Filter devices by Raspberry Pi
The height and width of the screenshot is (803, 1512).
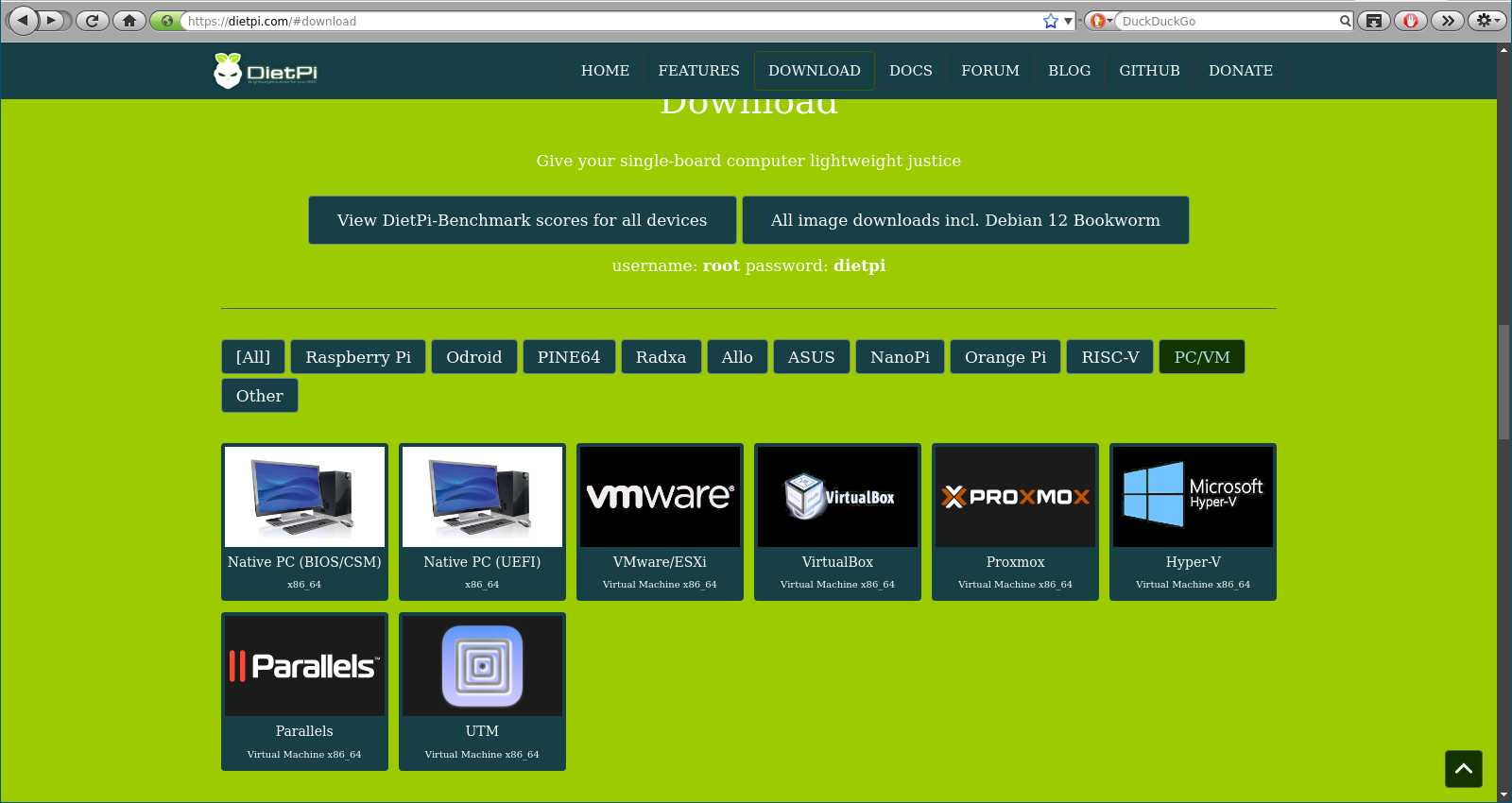point(358,357)
